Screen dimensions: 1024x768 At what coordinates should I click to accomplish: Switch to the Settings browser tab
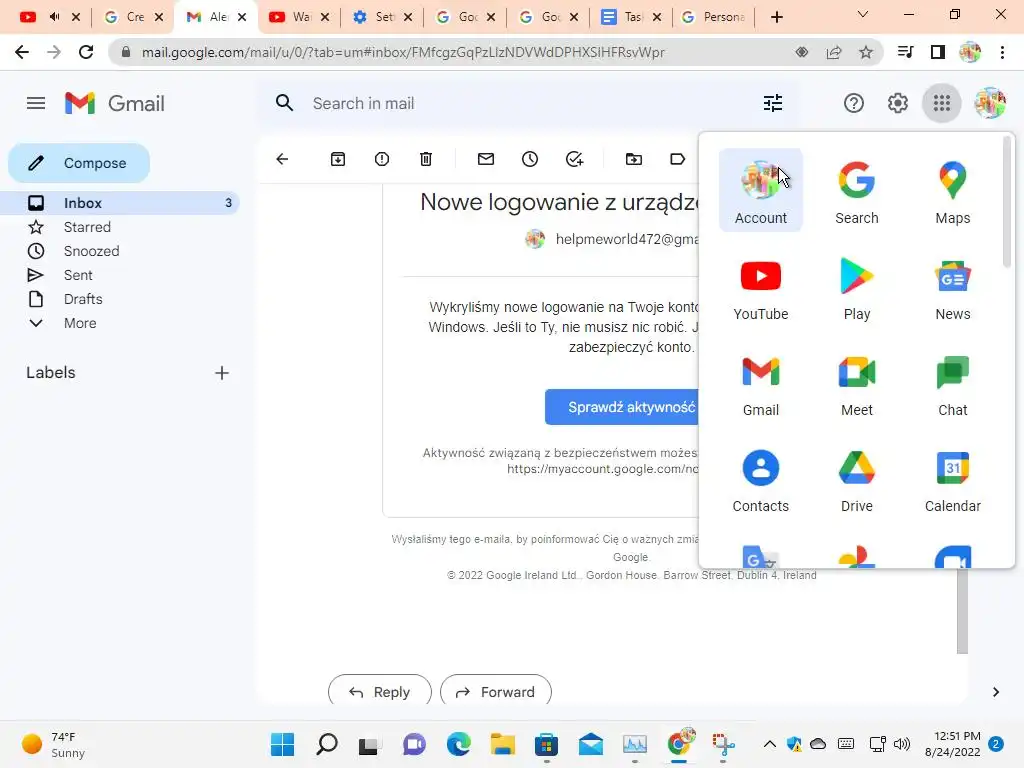click(x=382, y=17)
